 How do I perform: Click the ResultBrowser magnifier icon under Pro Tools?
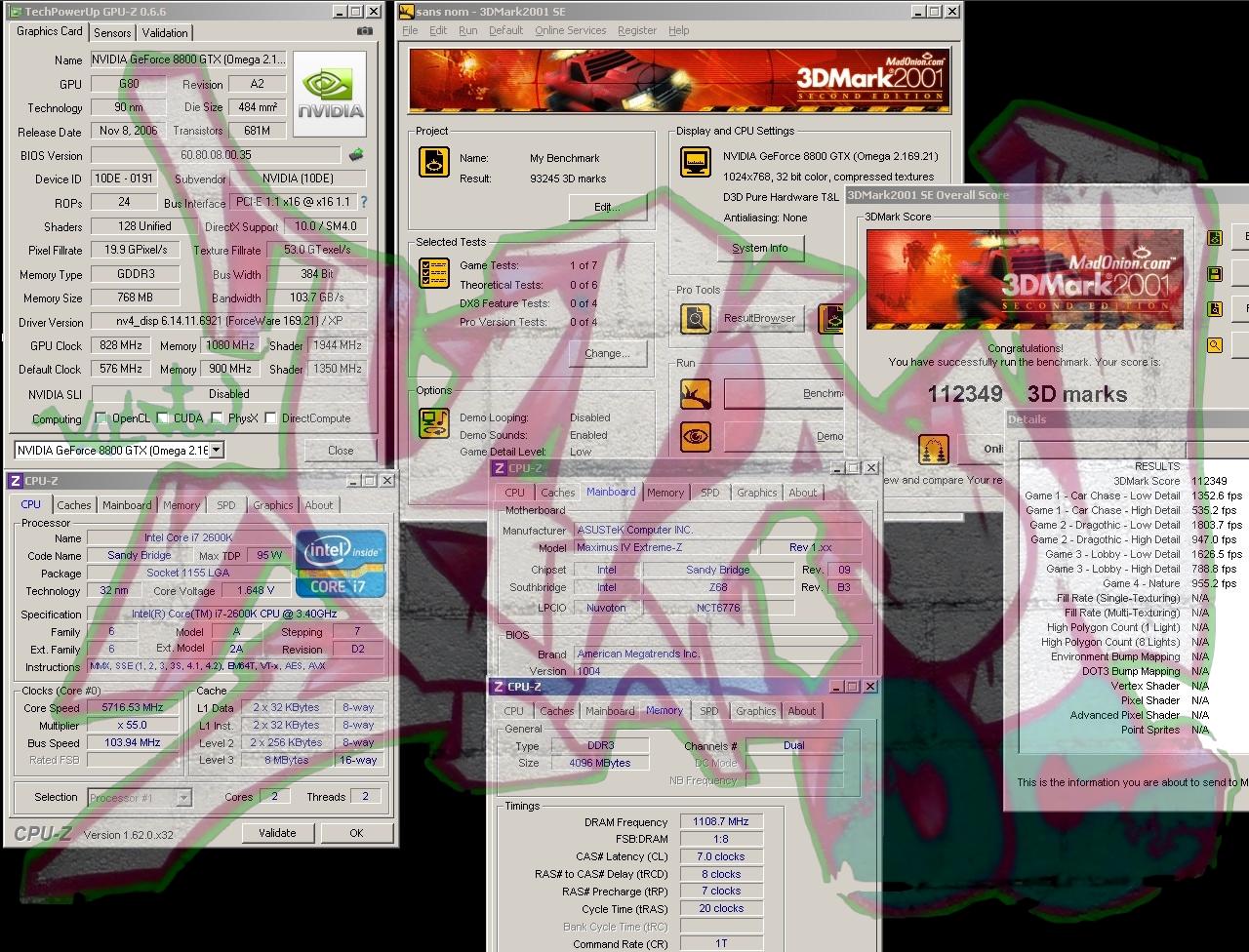pyautogui.click(x=696, y=318)
